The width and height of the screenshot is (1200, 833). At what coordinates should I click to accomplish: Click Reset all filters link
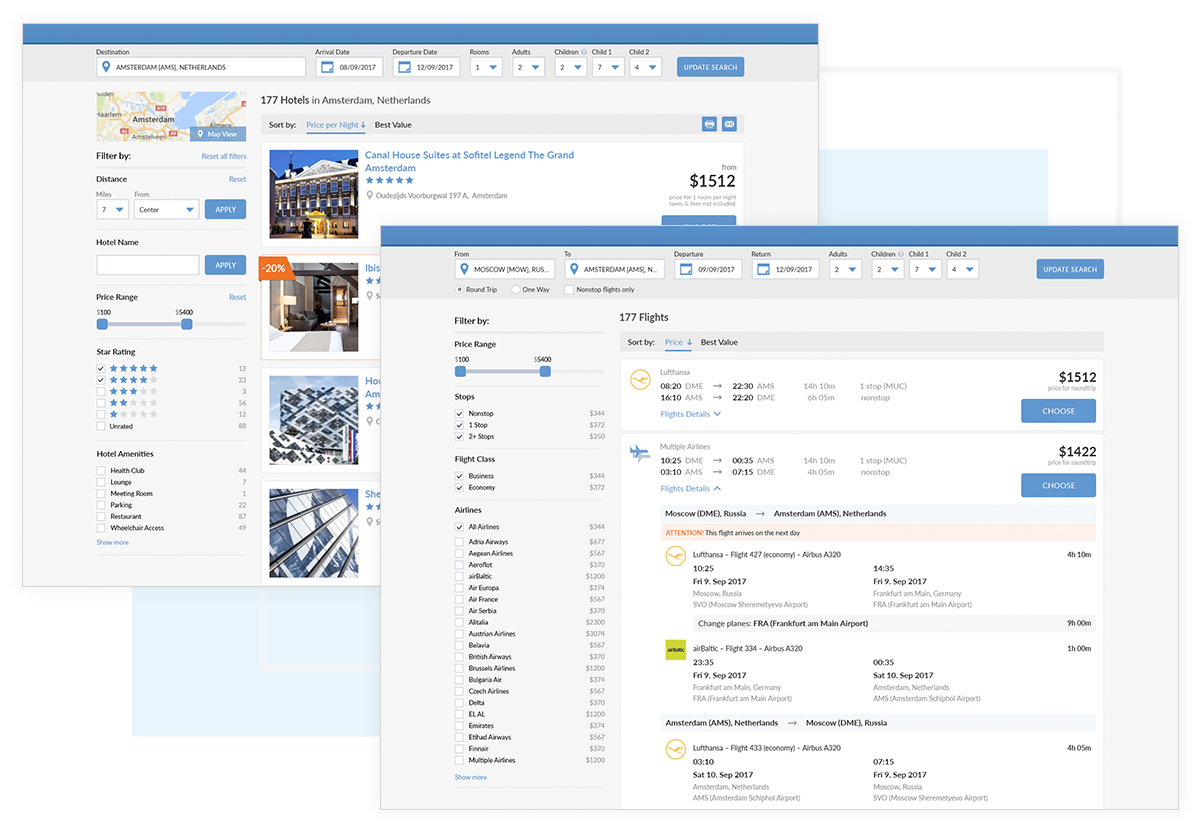coord(224,157)
